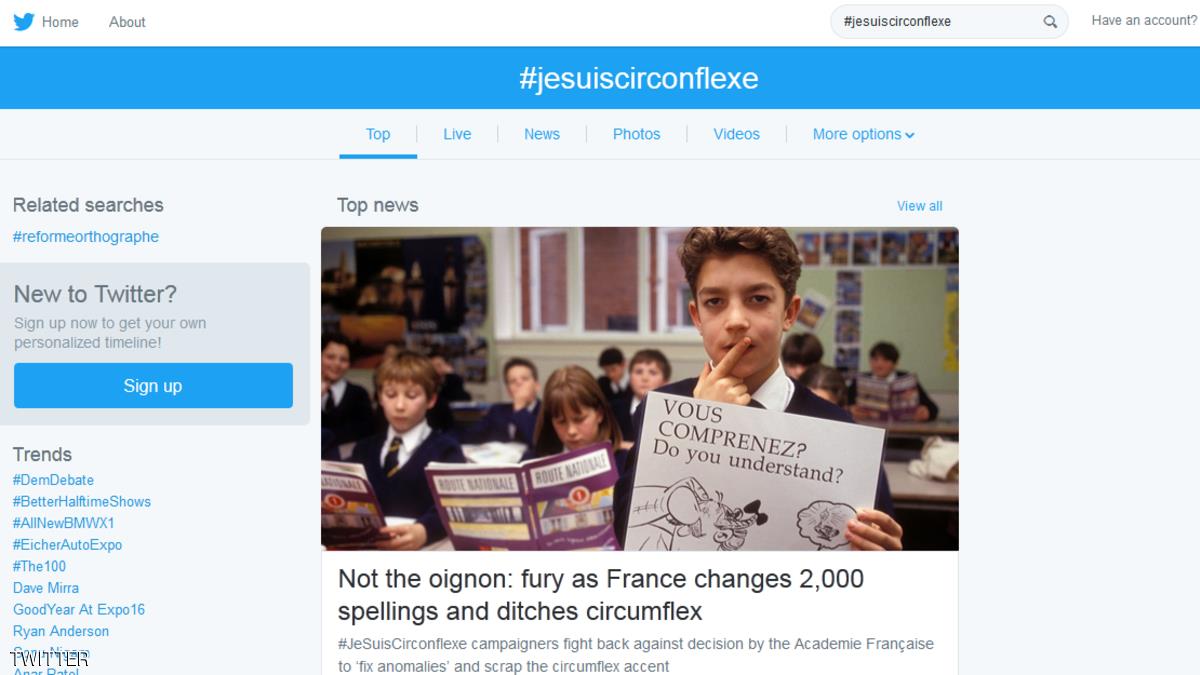Switch to the Live tab

click(x=457, y=134)
